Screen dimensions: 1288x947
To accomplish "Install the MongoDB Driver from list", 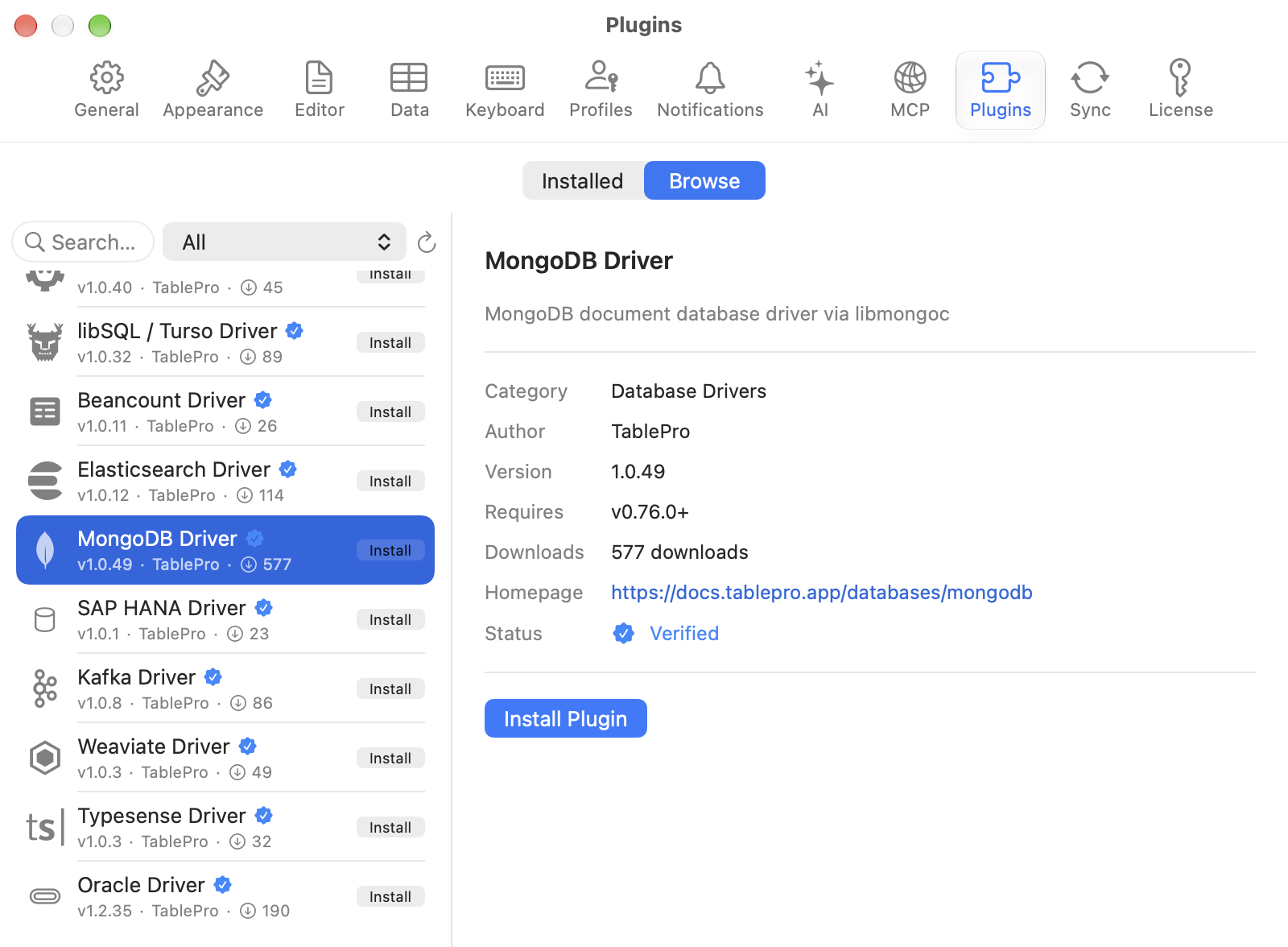I will click(390, 550).
